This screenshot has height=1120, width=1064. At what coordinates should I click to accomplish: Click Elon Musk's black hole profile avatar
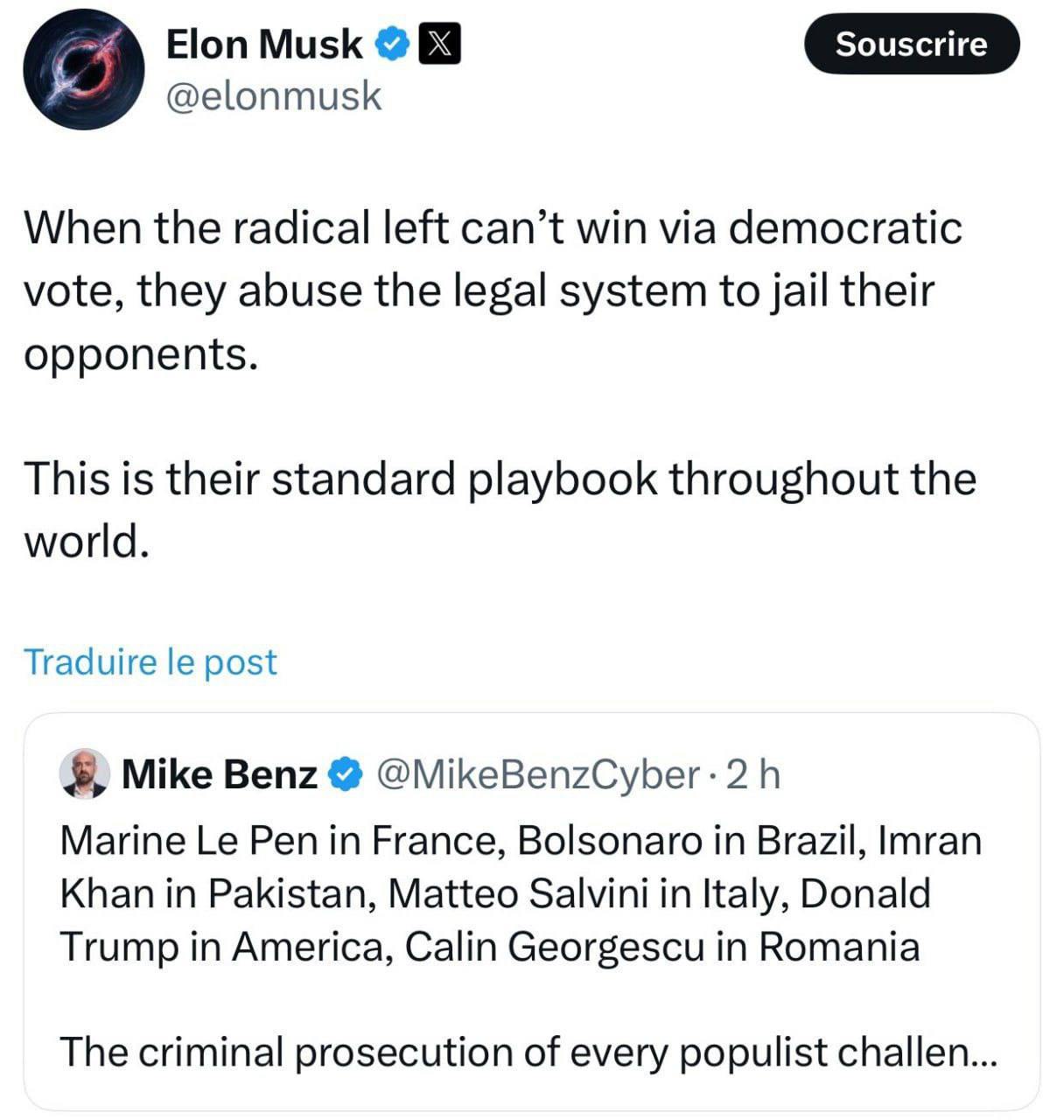pos(84,70)
